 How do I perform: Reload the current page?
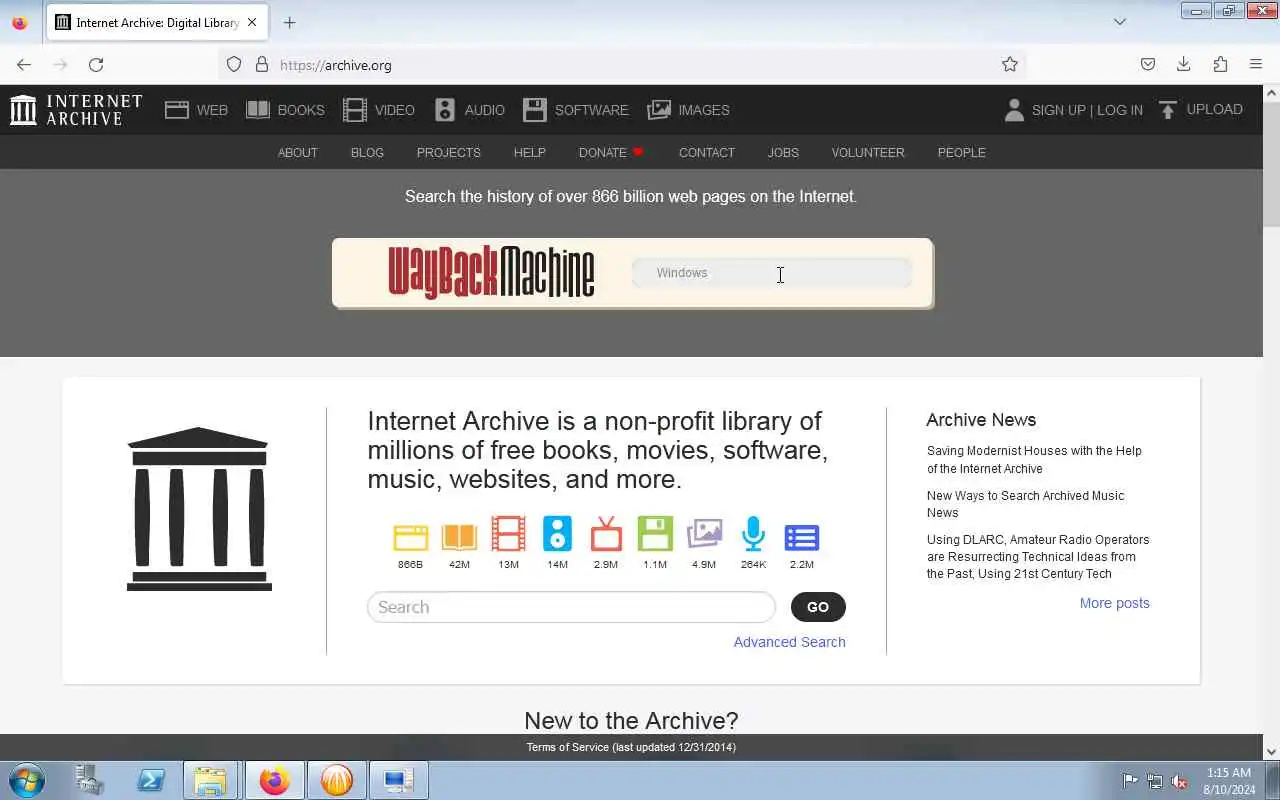(96, 65)
